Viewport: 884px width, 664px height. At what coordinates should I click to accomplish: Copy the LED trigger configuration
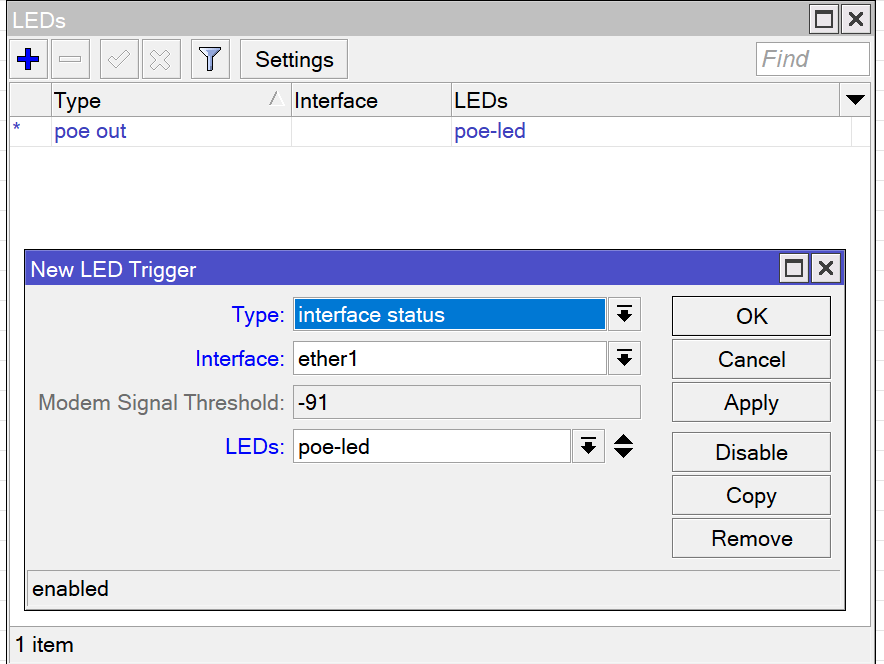point(750,495)
